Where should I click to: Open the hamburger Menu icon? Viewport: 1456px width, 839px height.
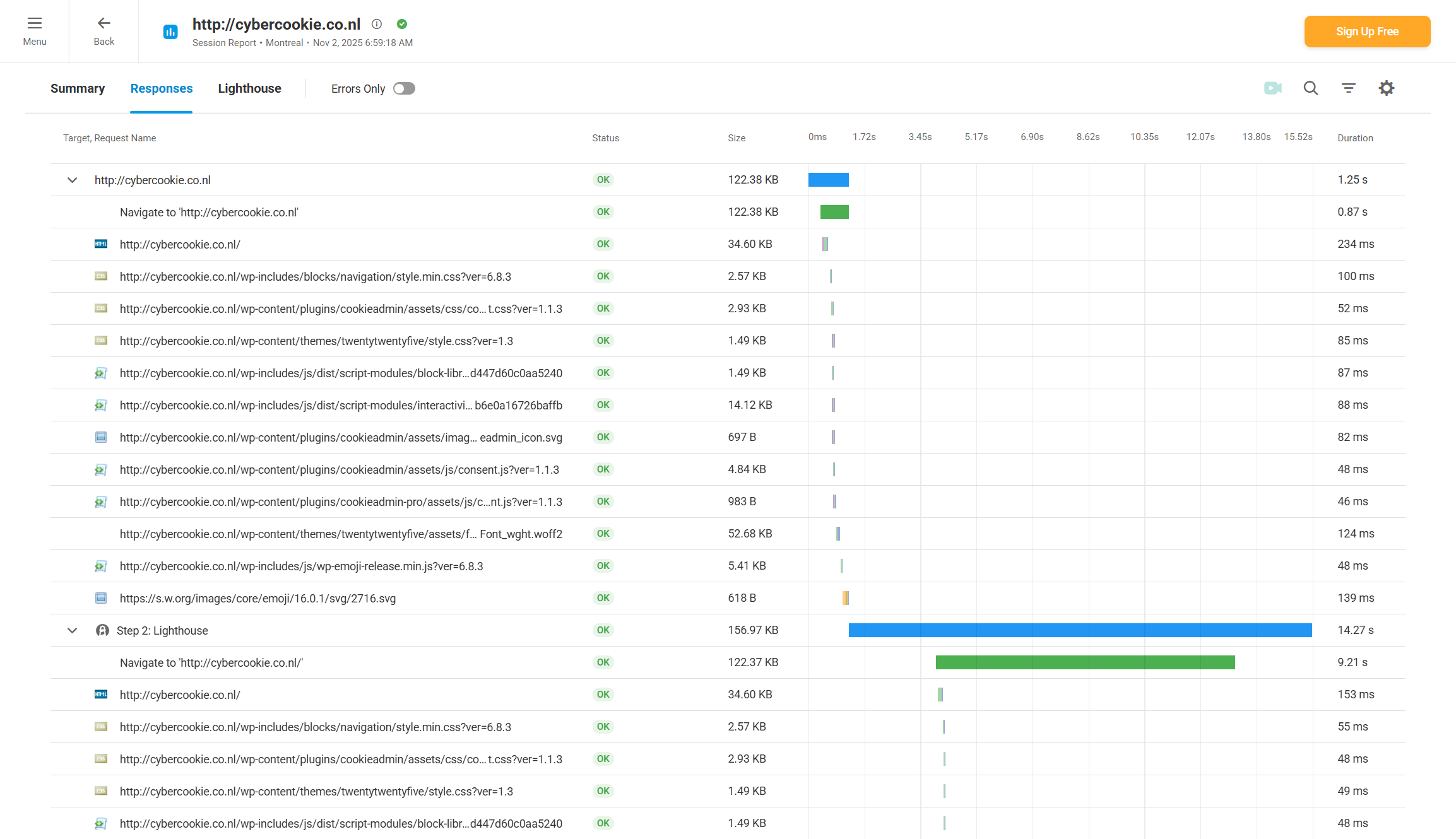35,24
